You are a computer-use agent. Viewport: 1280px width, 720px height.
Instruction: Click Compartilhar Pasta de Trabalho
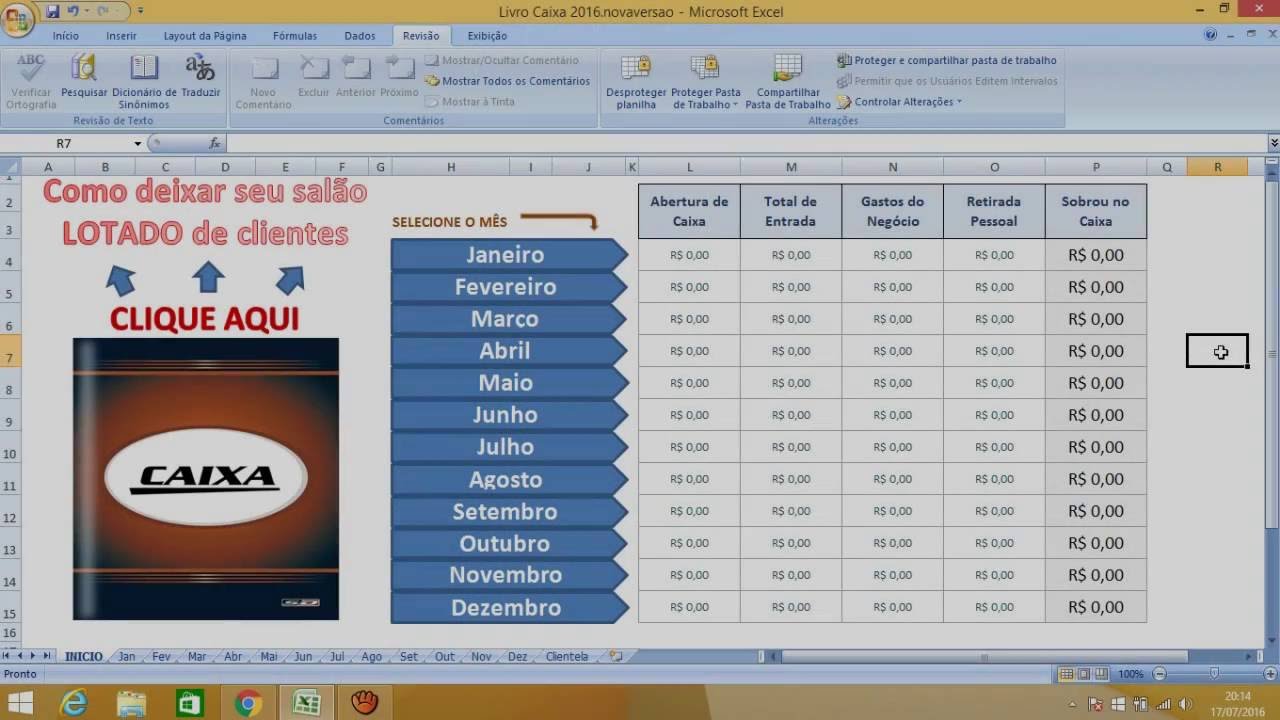point(788,82)
